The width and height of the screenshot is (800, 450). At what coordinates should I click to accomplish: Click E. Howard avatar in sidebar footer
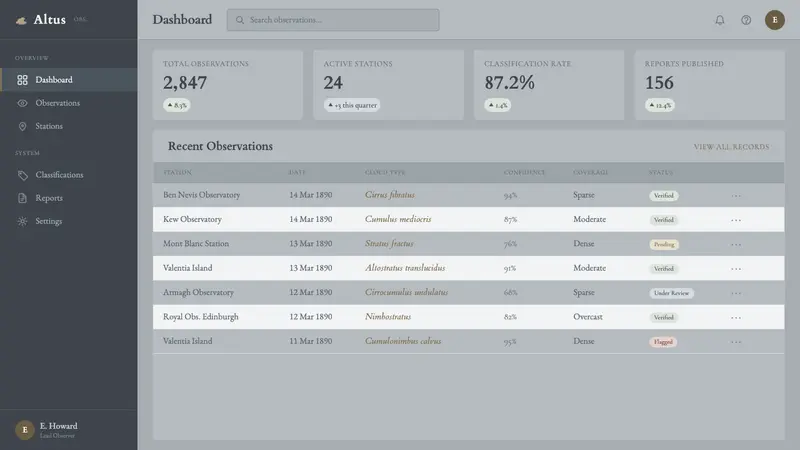[24, 430]
